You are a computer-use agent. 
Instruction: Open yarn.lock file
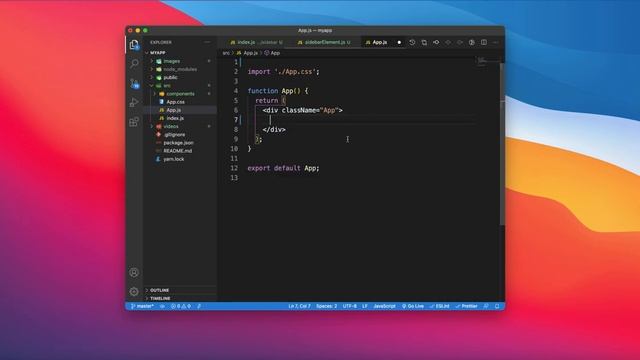[180, 159]
